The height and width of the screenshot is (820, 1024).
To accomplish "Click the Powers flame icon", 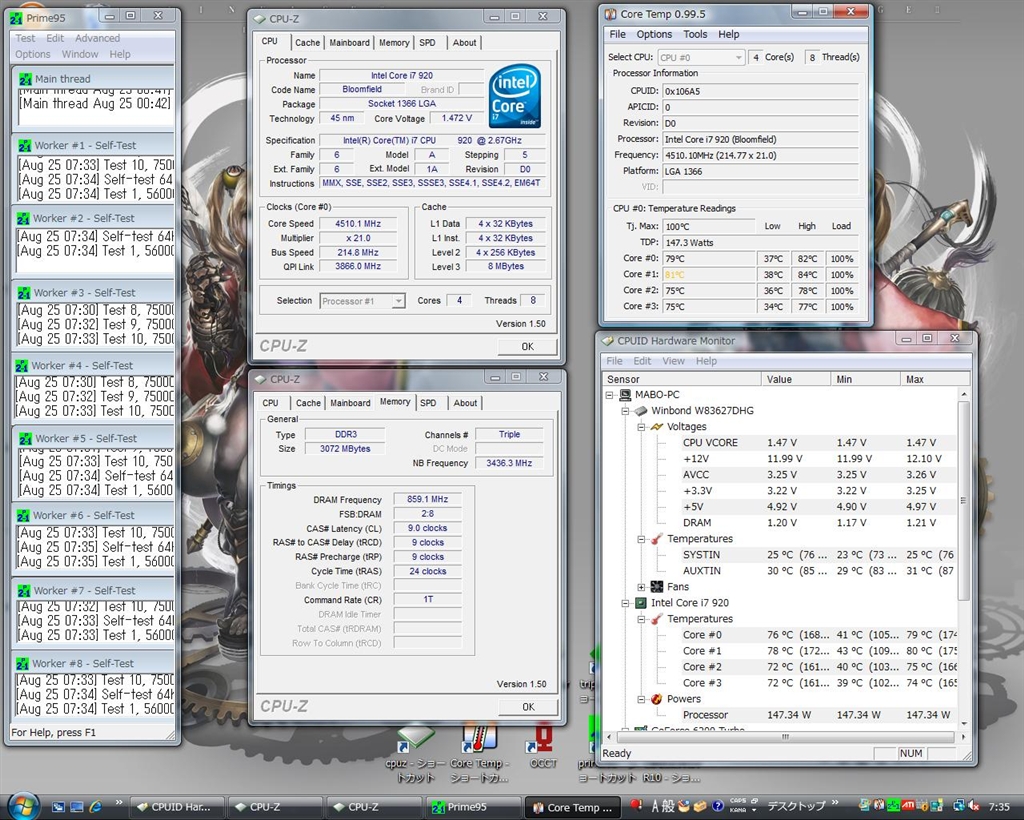I will 657,699.
